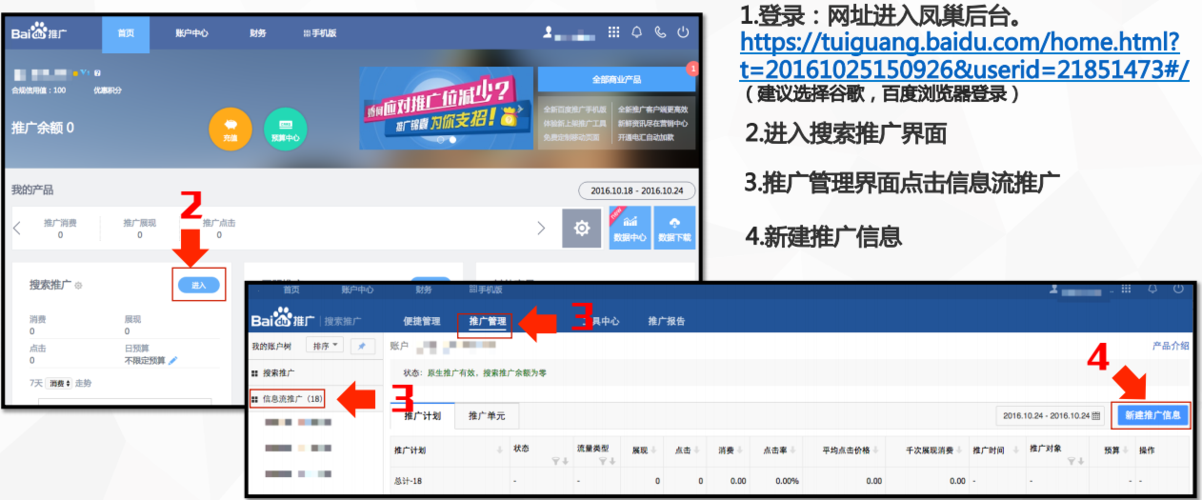The width and height of the screenshot is (1202, 500).
Task: Click the 新建推广信息 button
Action: pos(1152,415)
